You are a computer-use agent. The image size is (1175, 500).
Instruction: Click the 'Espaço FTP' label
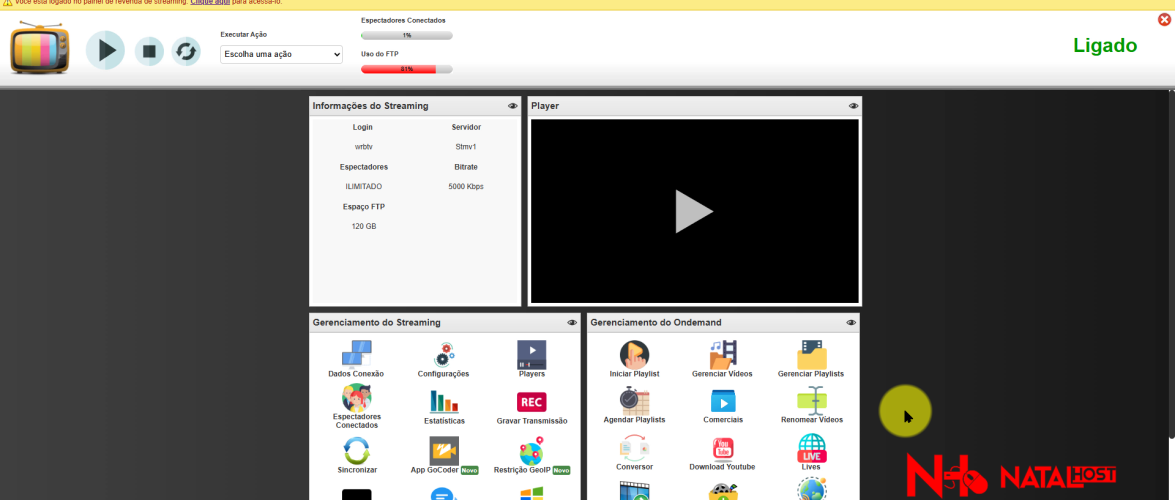(x=363, y=206)
